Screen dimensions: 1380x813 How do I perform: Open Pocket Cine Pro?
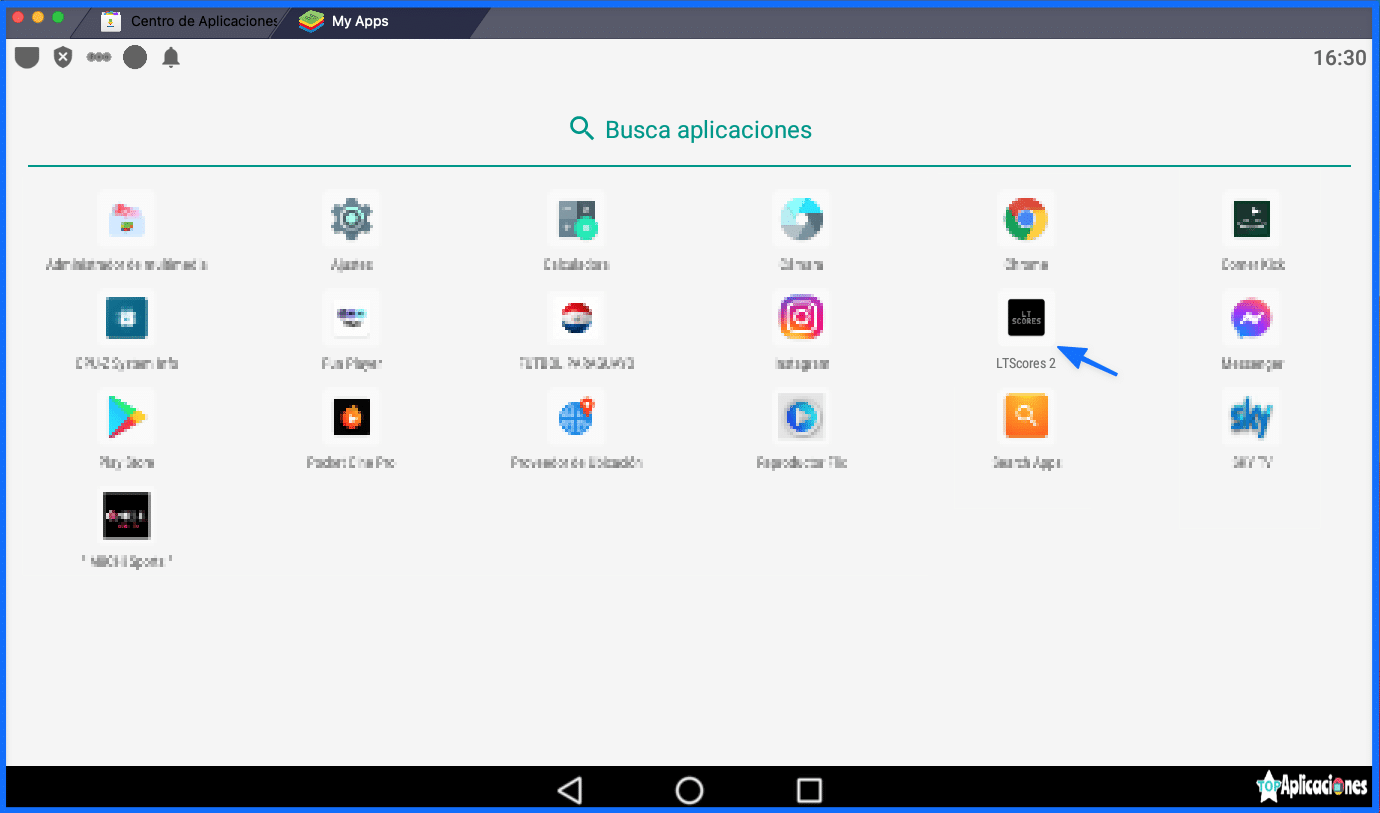pyautogui.click(x=351, y=416)
